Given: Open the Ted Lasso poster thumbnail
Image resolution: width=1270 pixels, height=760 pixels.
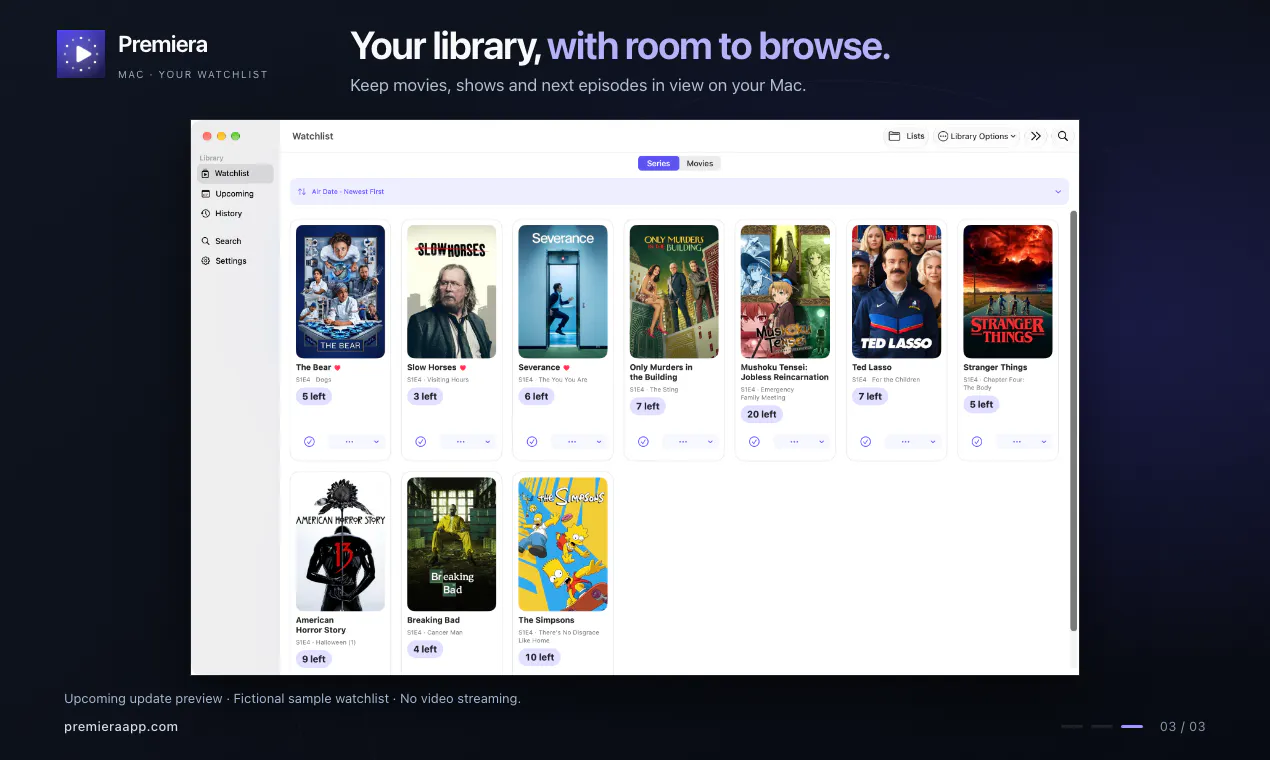Looking at the screenshot, I should [x=897, y=291].
